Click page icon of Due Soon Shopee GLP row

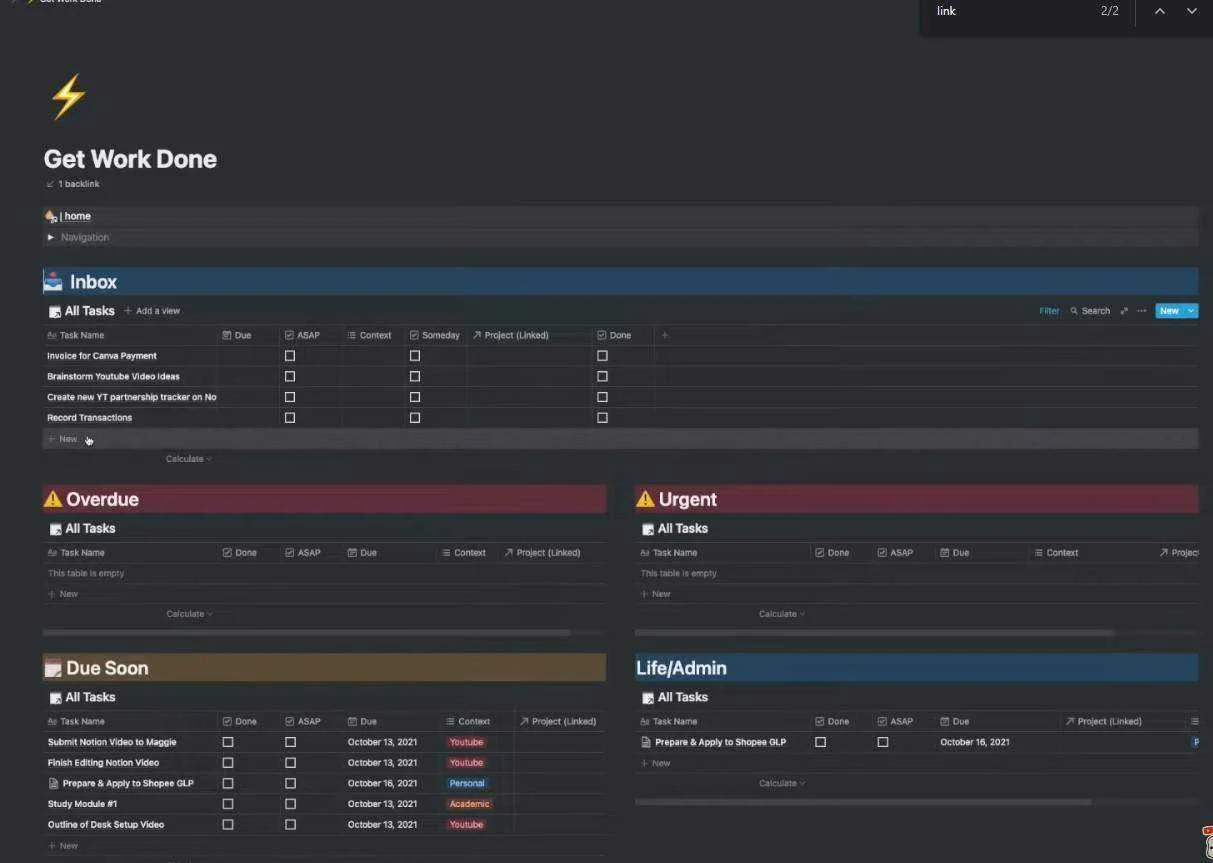[x=53, y=783]
